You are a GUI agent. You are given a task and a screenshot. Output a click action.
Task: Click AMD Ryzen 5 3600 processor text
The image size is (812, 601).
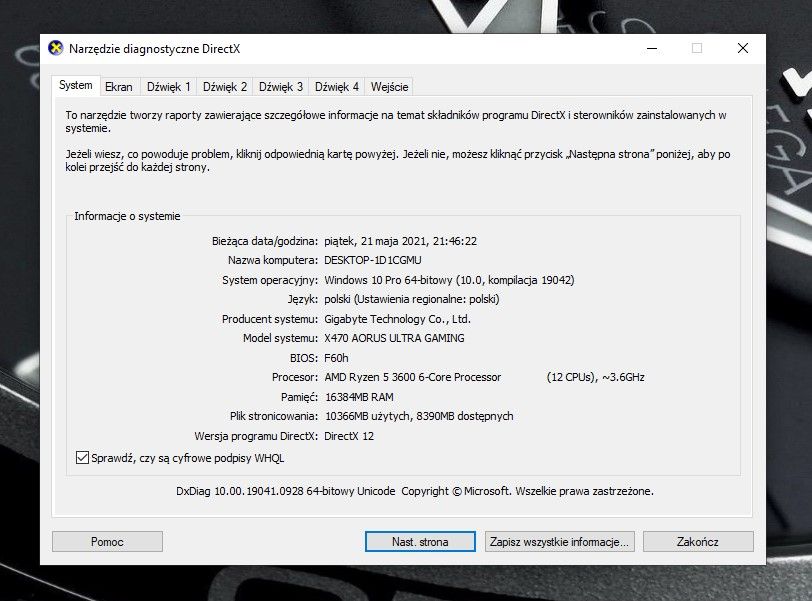413,377
